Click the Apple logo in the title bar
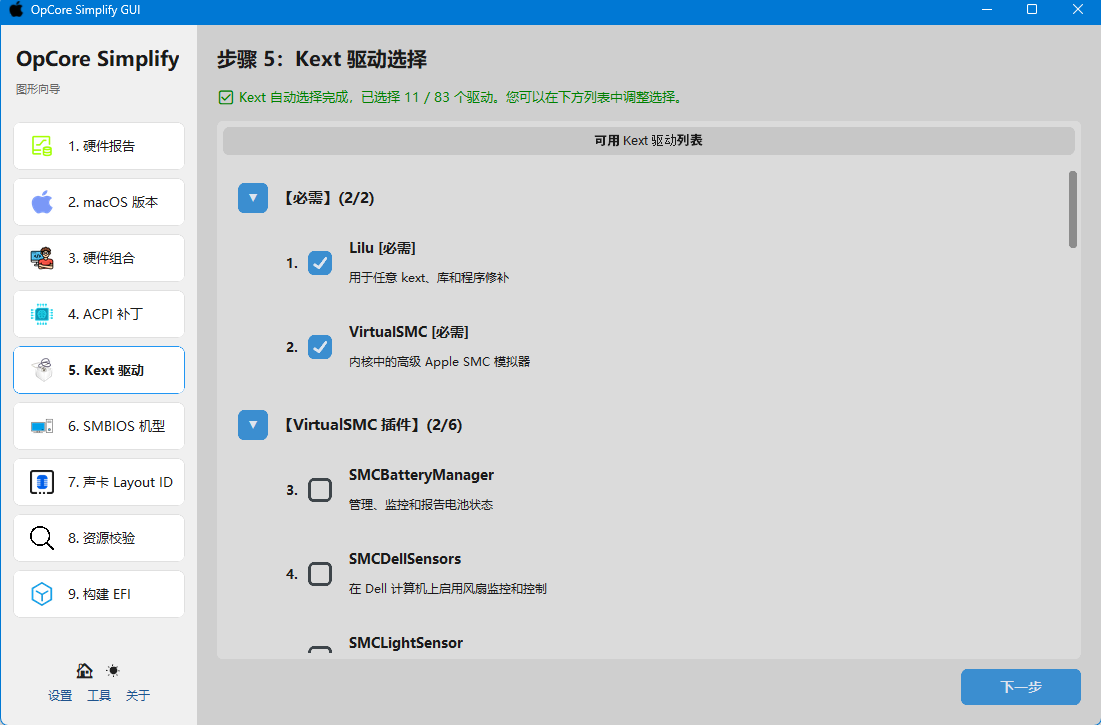Viewport: 1101px width, 725px height. pyautogui.click(x=15, y=11)
